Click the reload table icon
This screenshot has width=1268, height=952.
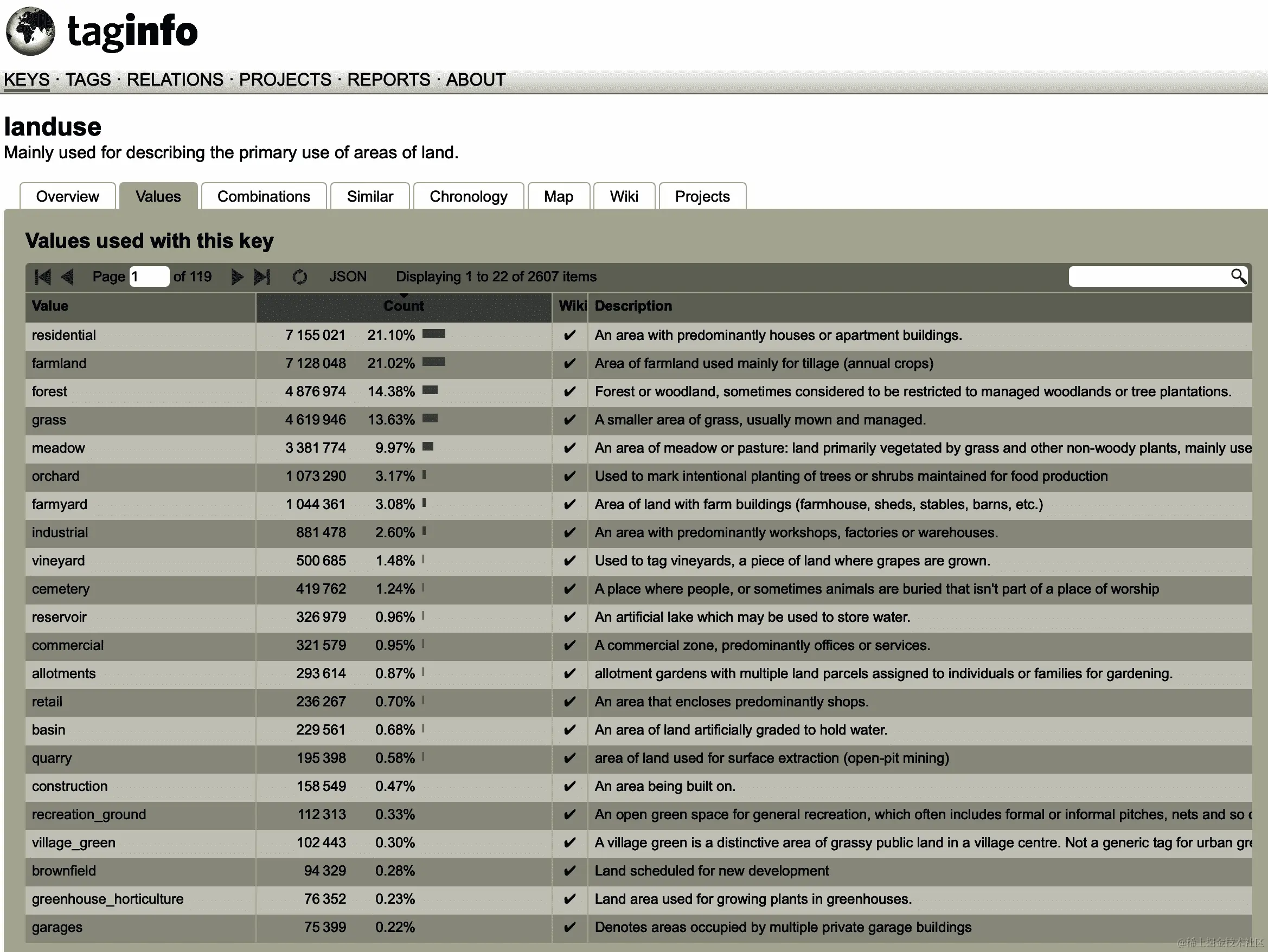tap(300, 277)
